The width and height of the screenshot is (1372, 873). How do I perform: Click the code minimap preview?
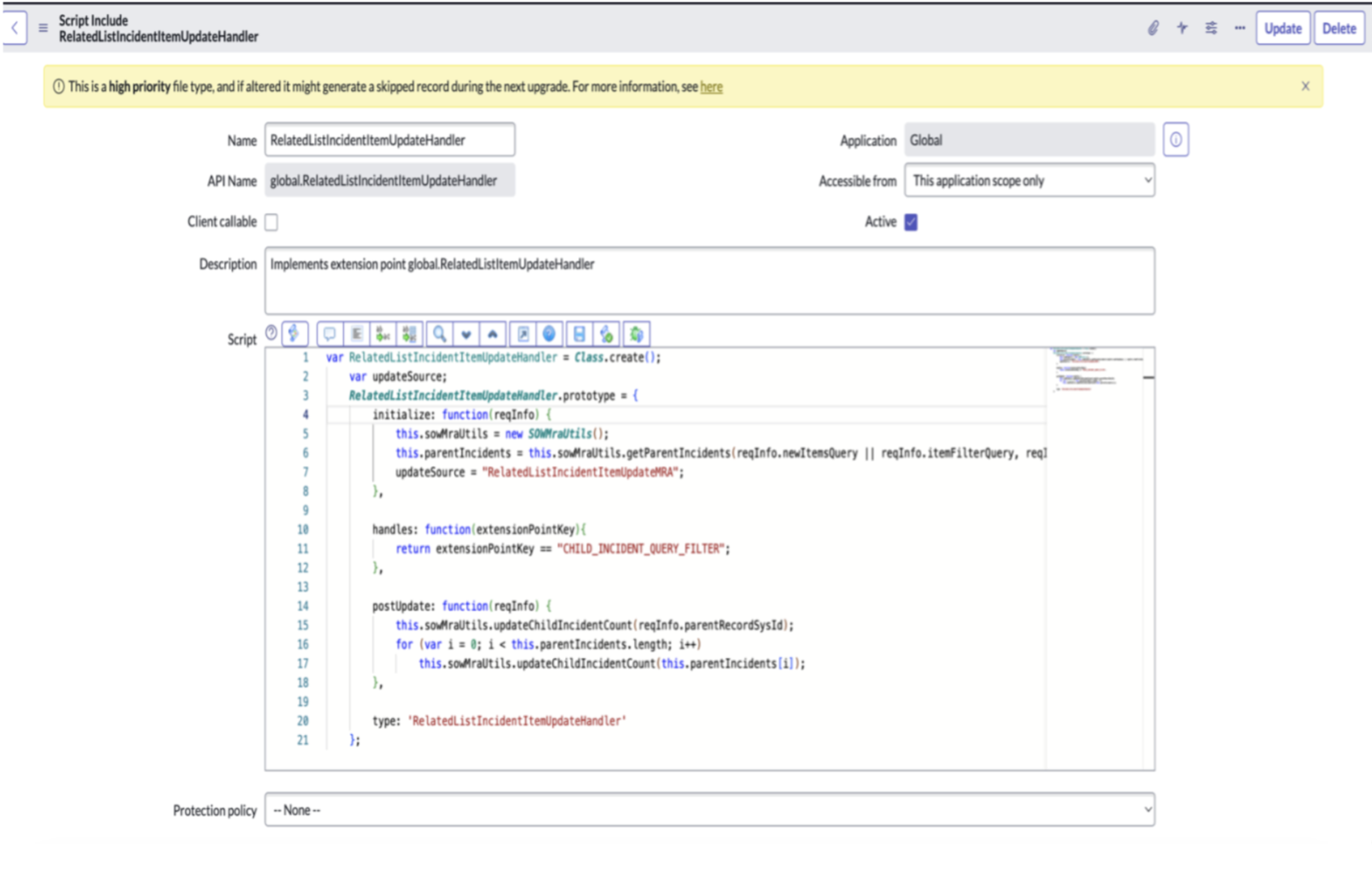click(x=1096, y=372)
